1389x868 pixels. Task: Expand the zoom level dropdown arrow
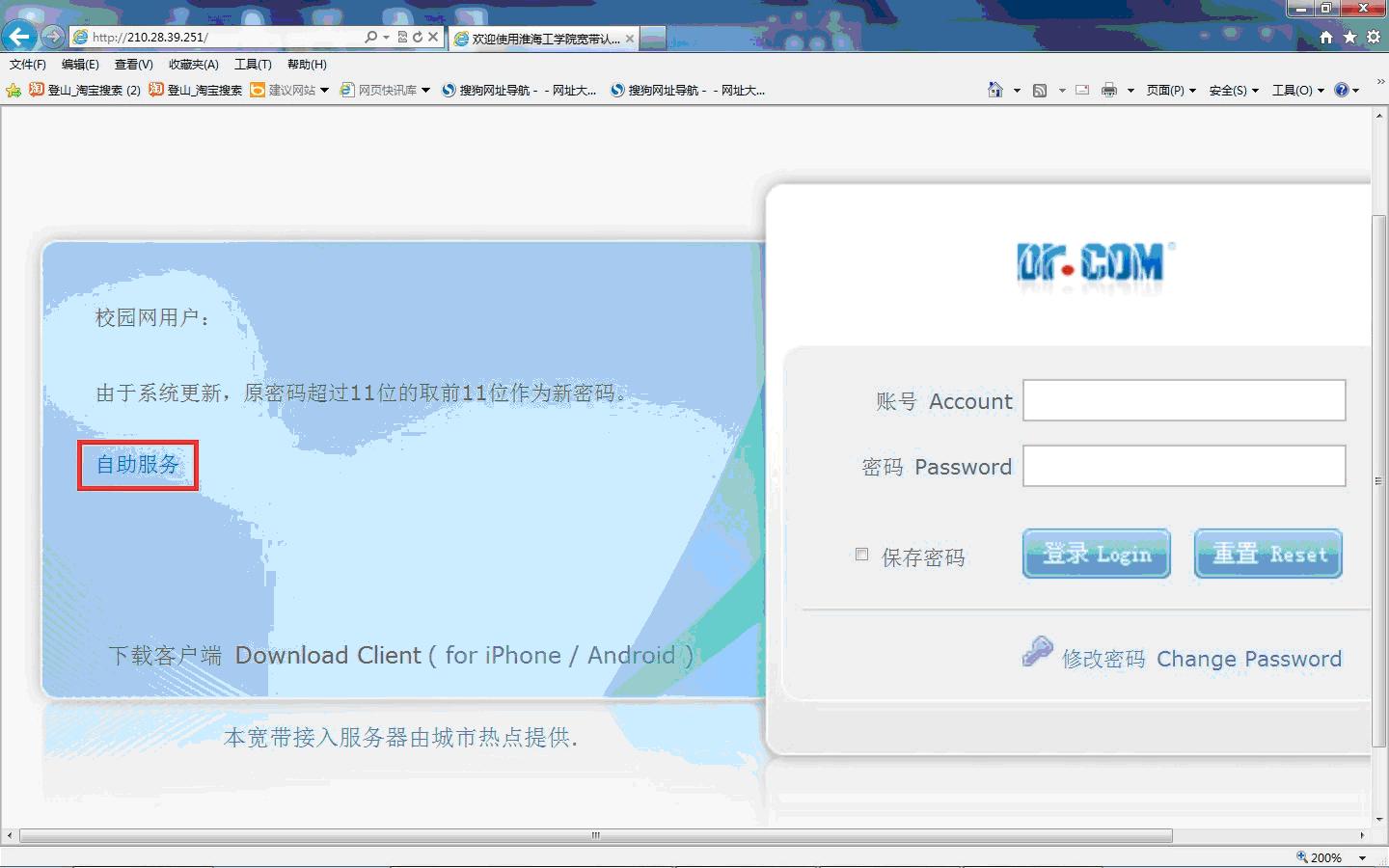(x=1362, y=857)
